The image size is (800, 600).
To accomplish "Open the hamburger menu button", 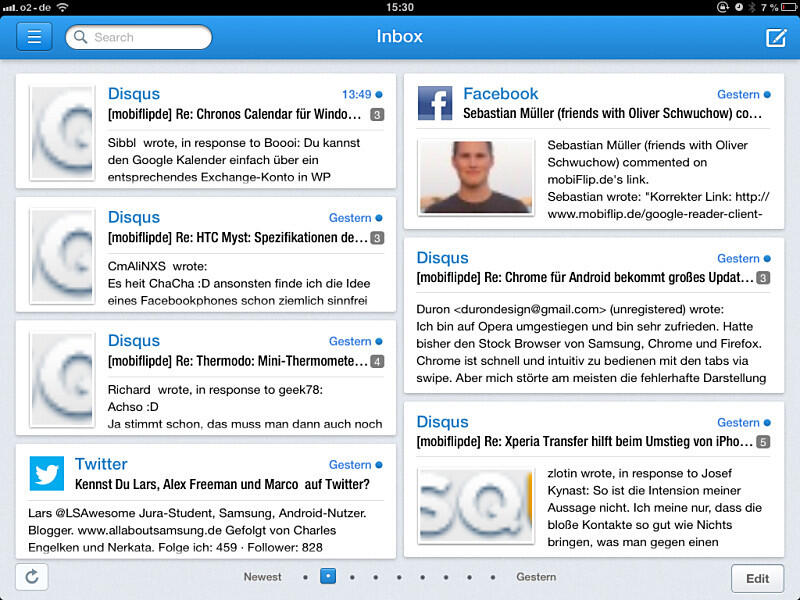I will pyautogui.click(x=34, y=37).
